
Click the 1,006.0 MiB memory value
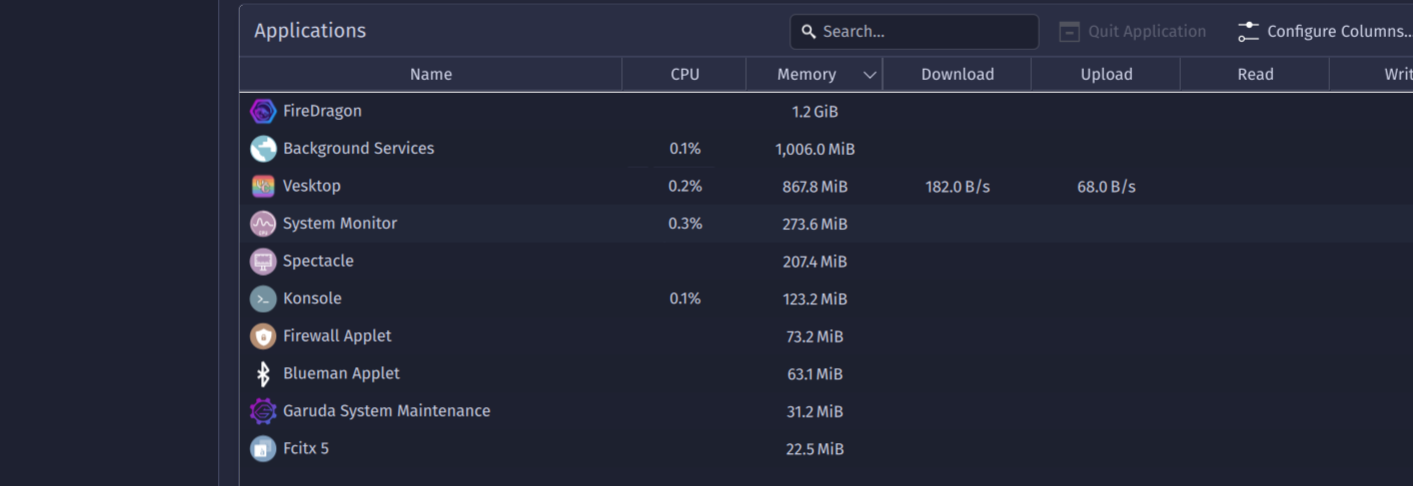[815, 149]
